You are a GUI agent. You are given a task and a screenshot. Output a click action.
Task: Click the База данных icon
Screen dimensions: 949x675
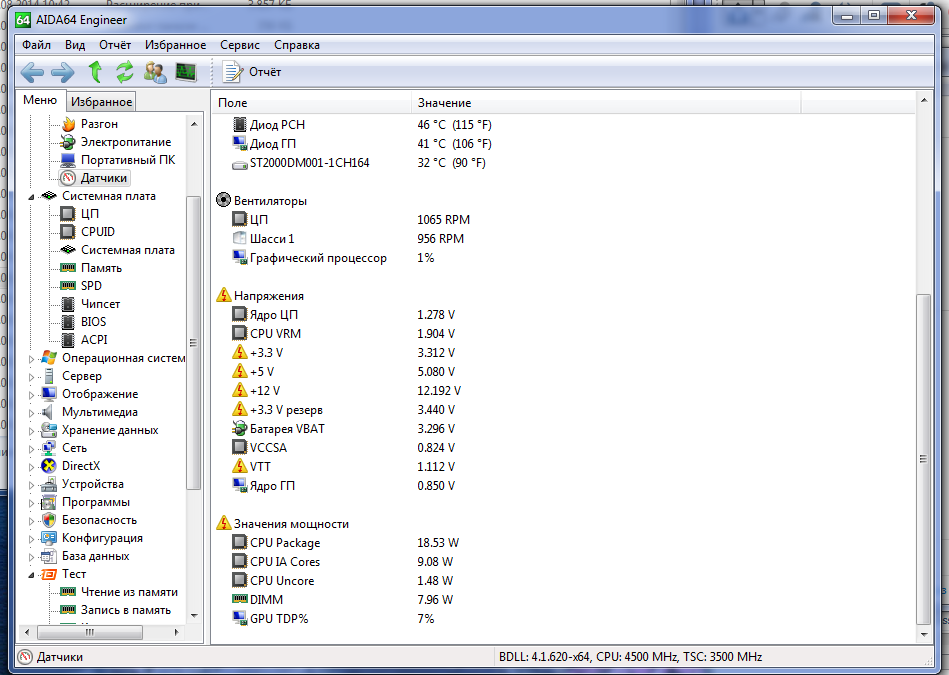[48, 556]
